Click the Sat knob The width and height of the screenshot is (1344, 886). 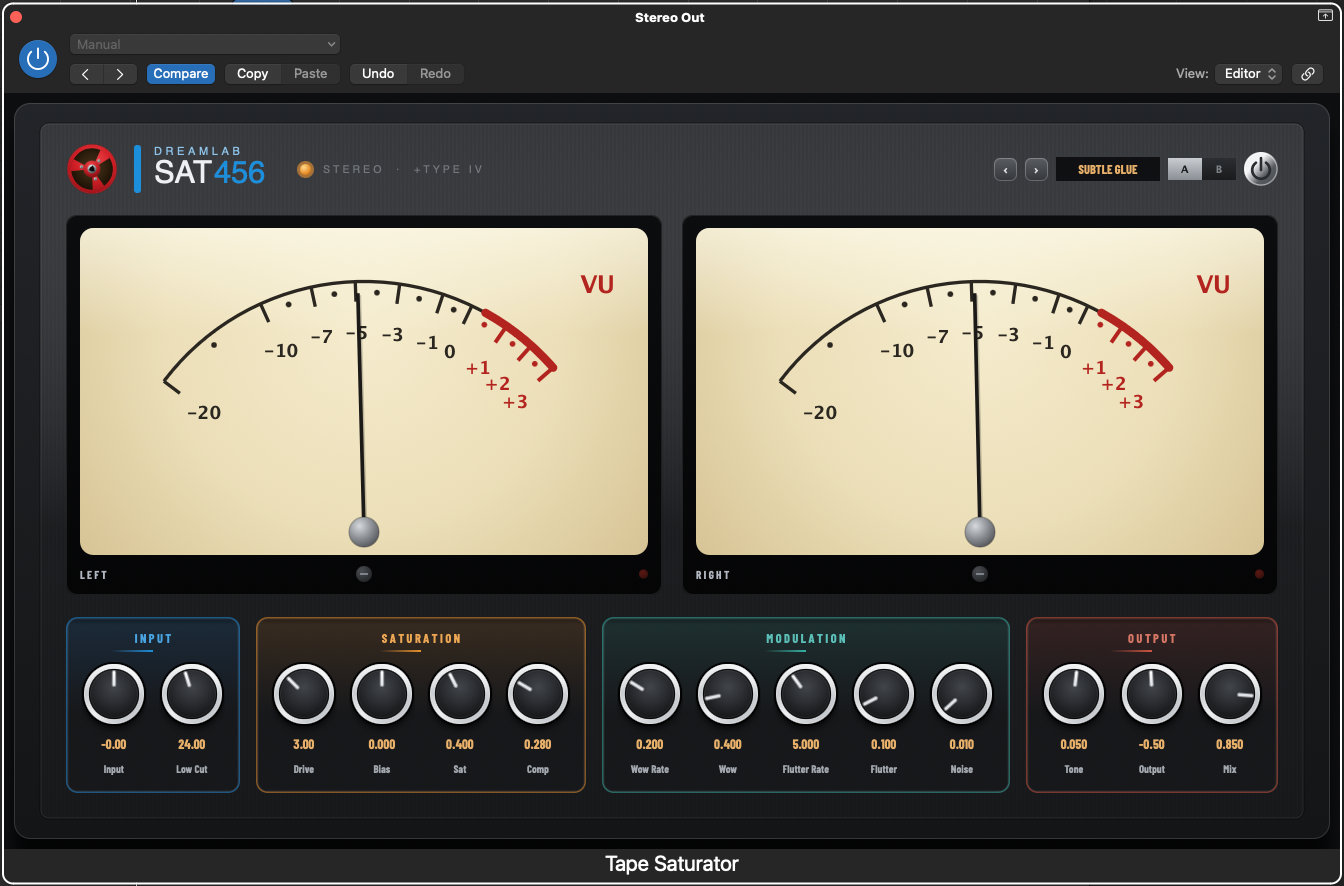click(x=460, y=694)
